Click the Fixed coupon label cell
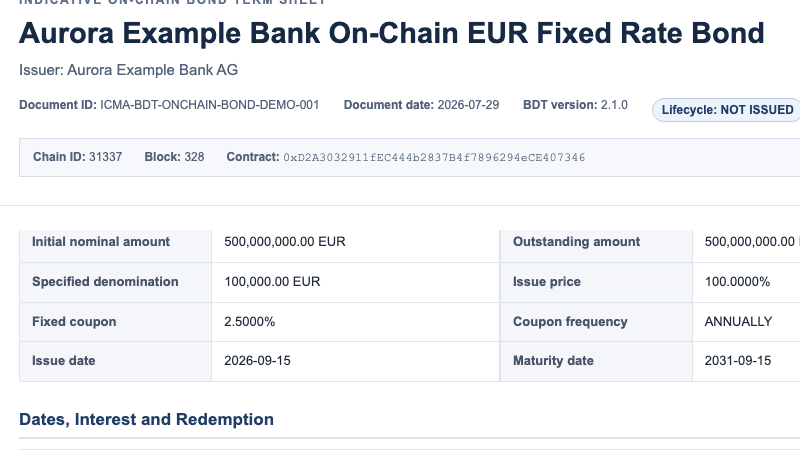This screenshot has height=450, width=800. [115, 322]
